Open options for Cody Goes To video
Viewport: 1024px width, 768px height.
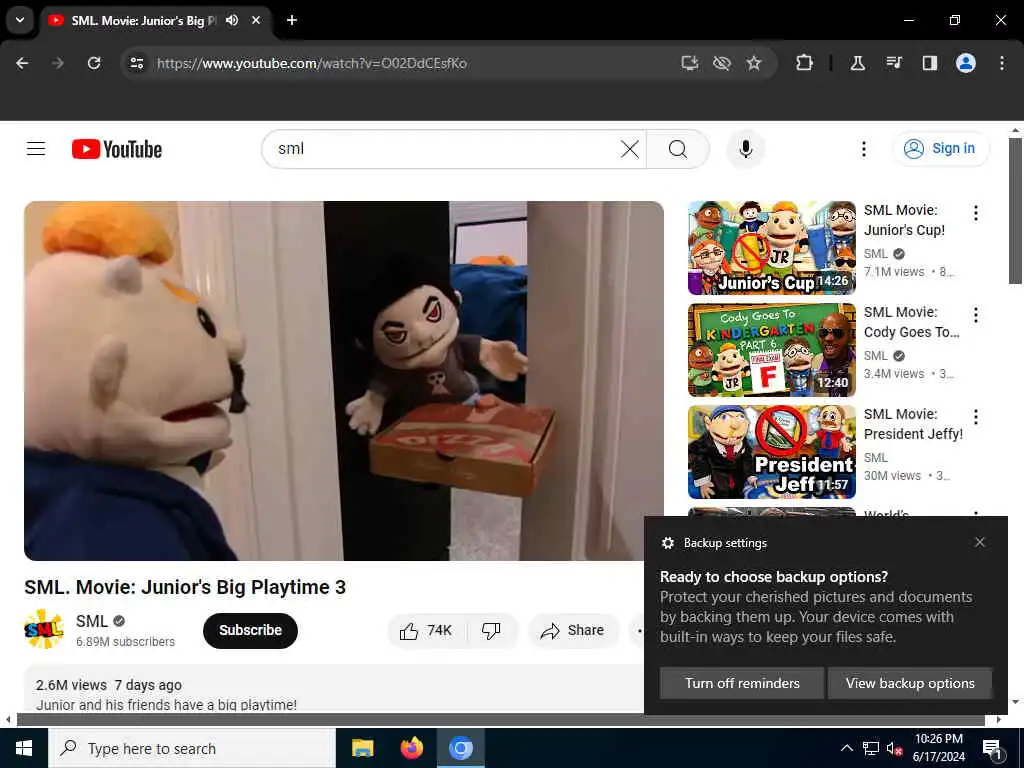tap(975, 315)
